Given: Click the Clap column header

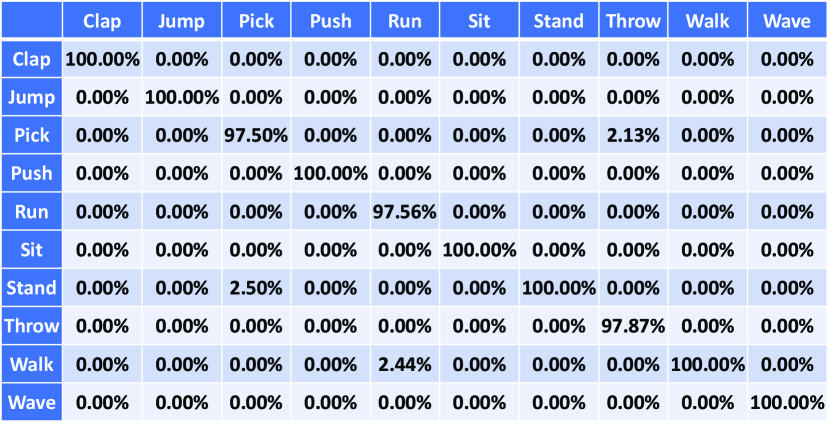Looking at the screenshot, I should tap(102, 21).
